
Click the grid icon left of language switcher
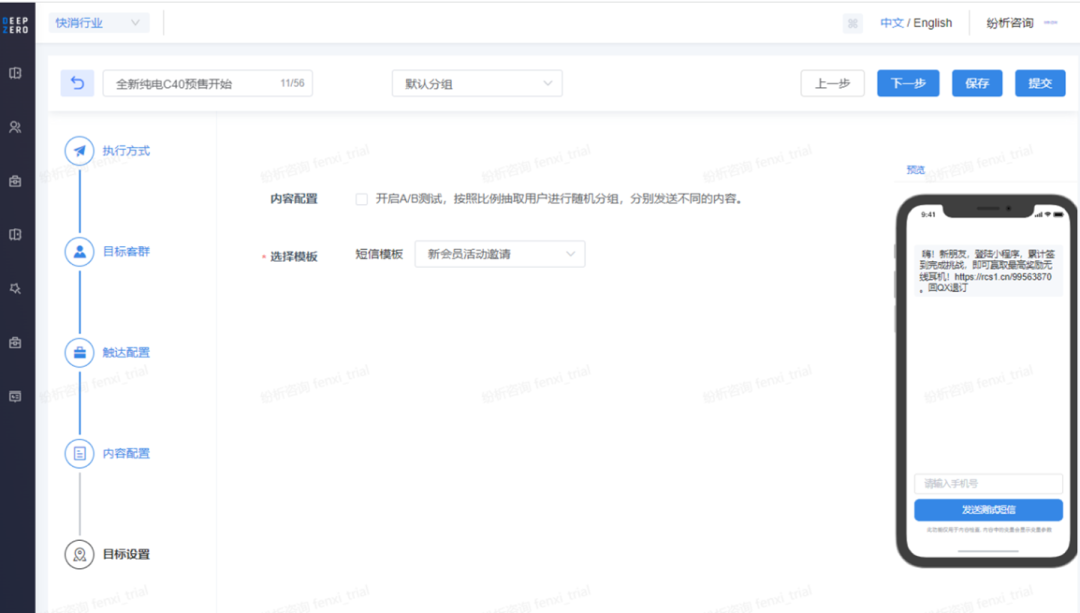pos(851,22)
